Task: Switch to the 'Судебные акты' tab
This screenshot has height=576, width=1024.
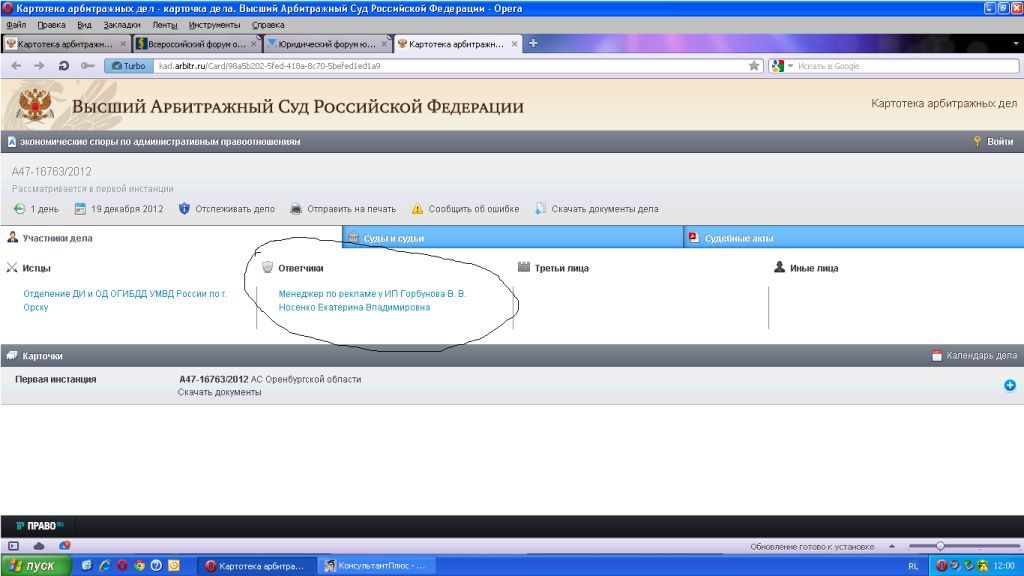Action: click(738, 238)
